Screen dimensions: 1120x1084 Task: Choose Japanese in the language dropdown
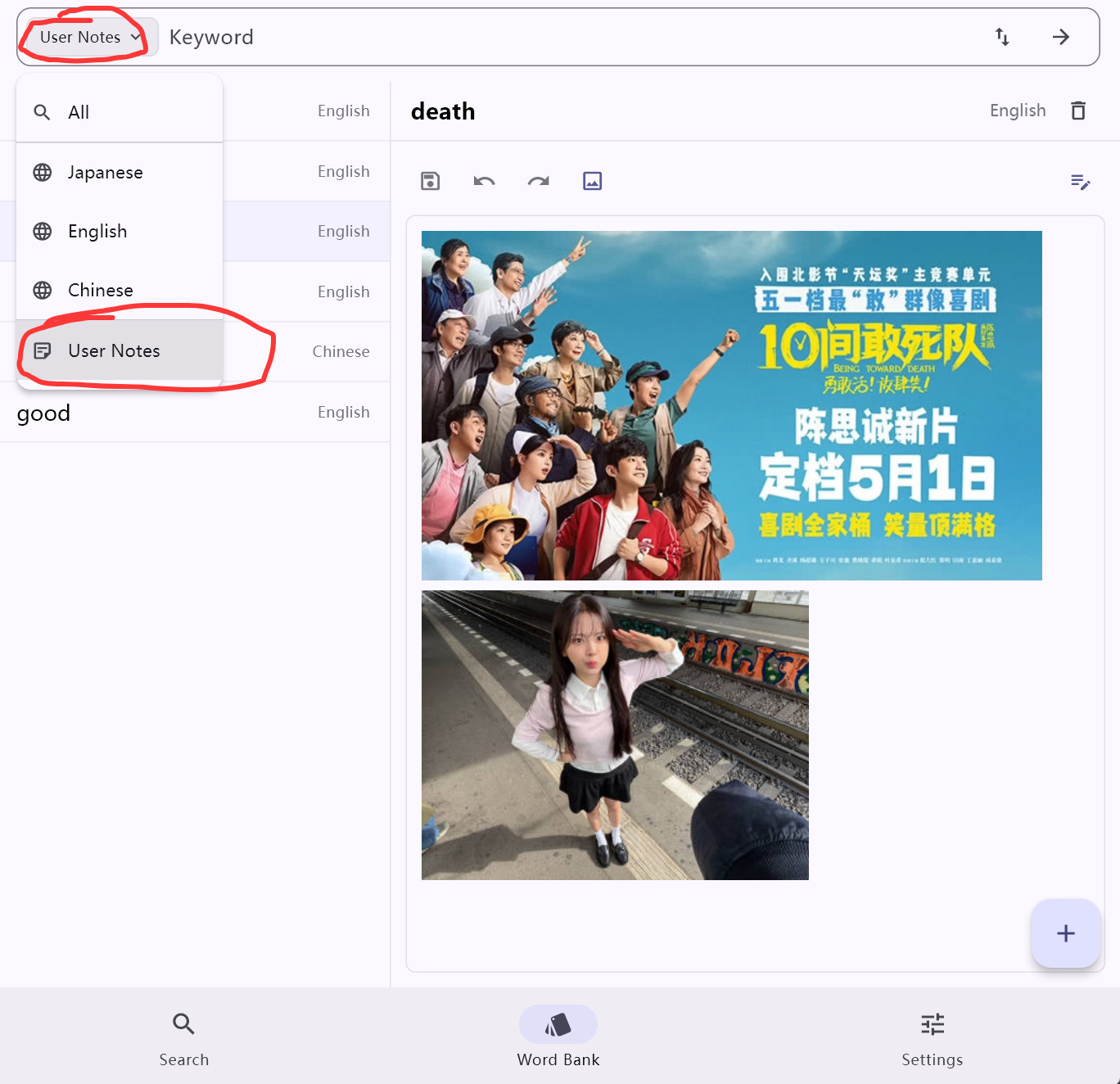click(x=120, y=172)
